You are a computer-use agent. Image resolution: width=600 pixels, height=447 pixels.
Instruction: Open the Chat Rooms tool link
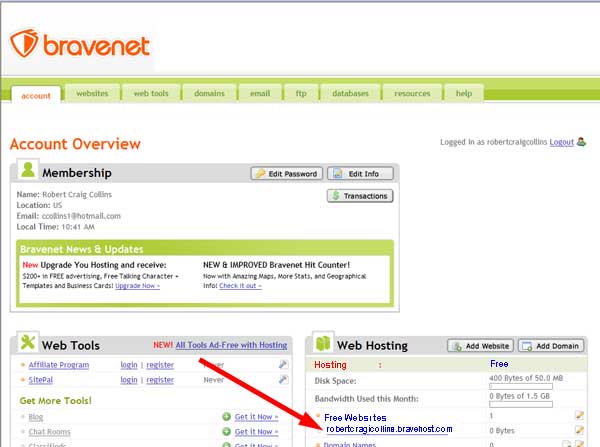pos(49,432)
